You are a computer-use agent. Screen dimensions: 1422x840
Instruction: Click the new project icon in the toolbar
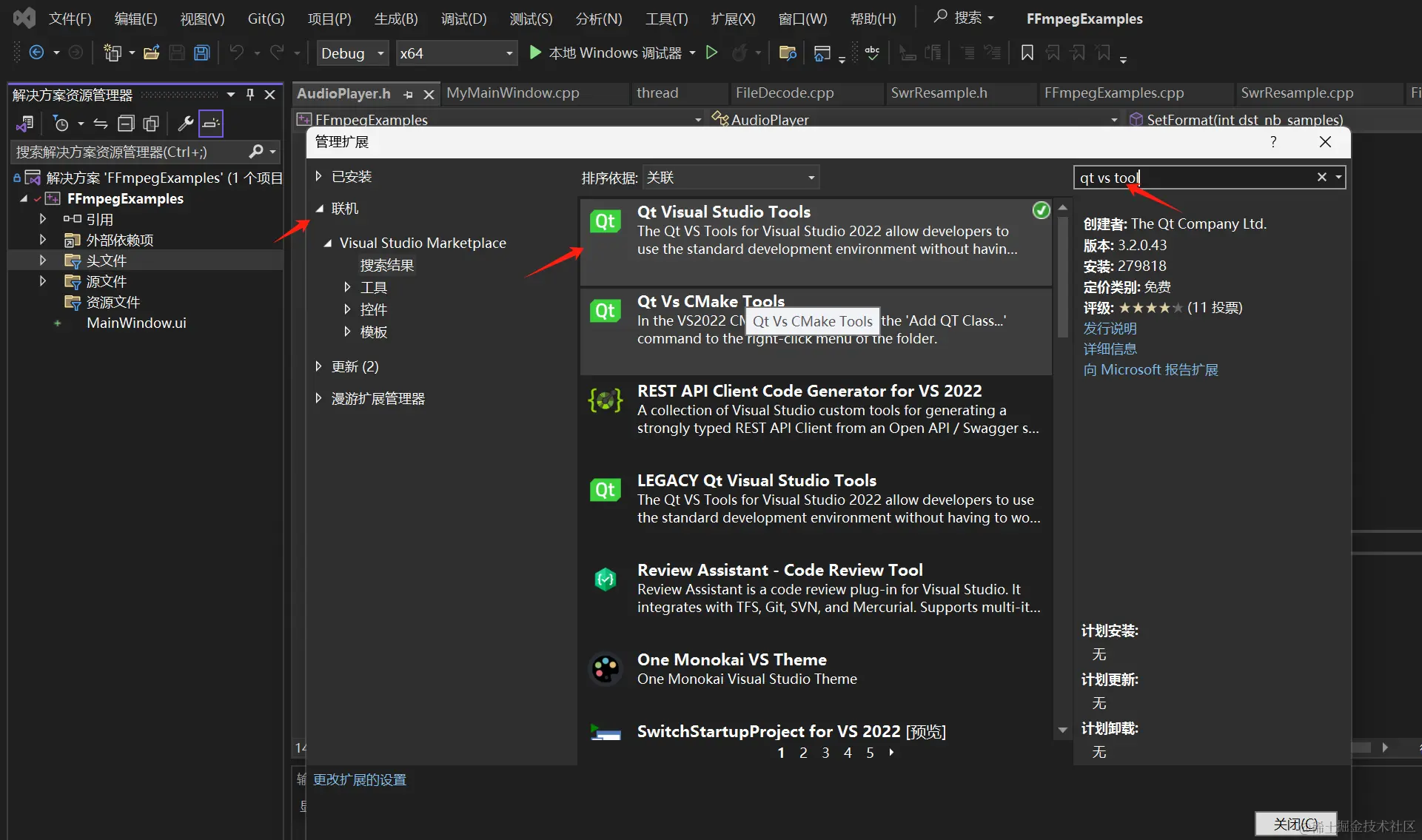point(112,53)
